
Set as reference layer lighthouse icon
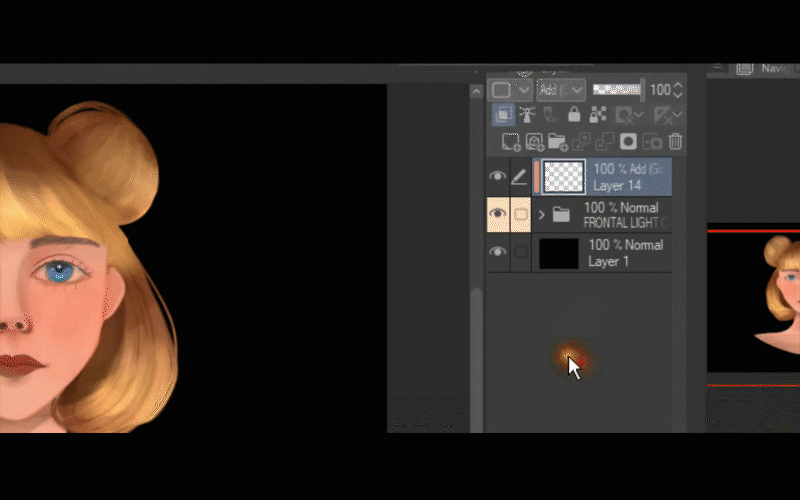tap(527, 115)
